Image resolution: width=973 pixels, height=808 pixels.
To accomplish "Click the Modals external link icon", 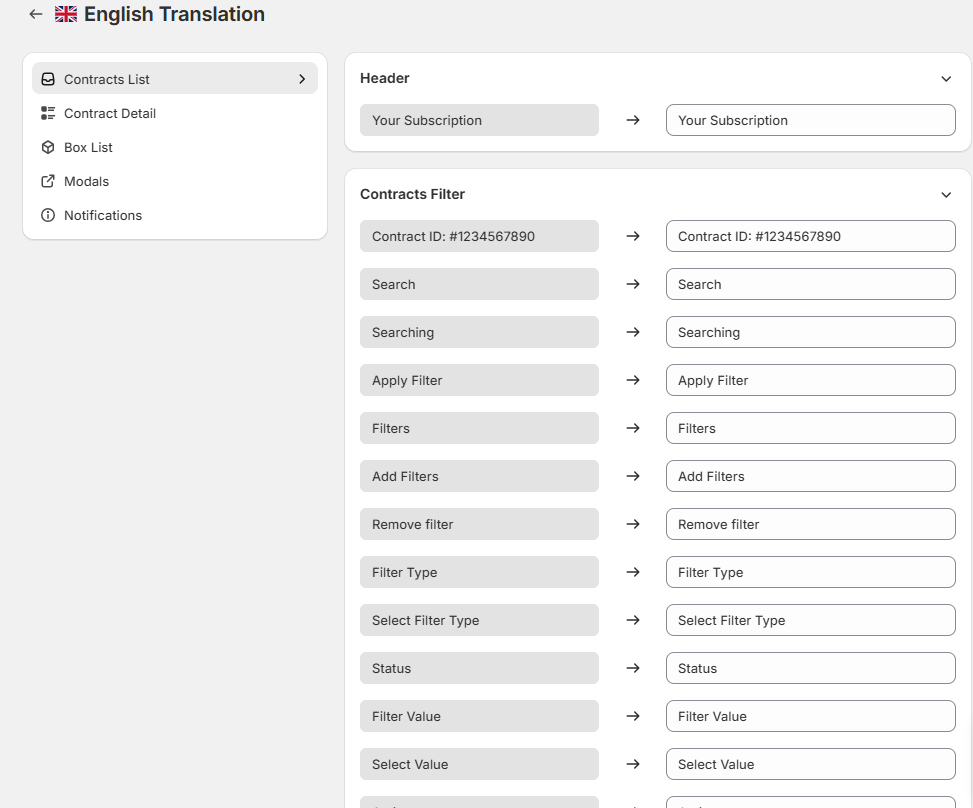I will pos(48,181).
